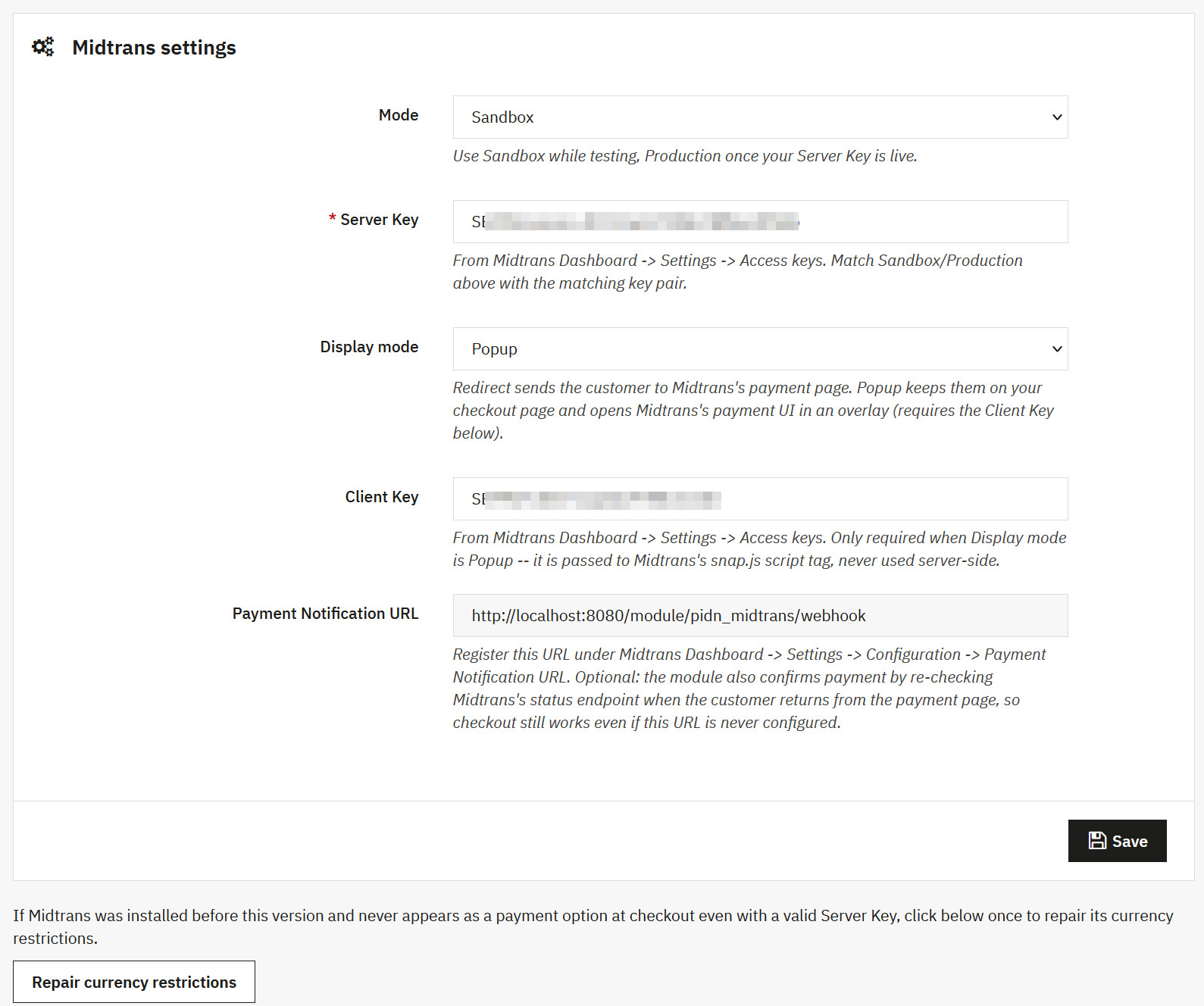Click the Client Key label
Viewport: 1204px width, 1006px height.
click(x=382, y=497)
